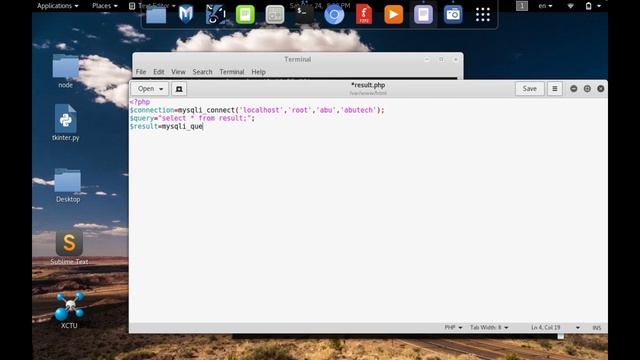This screenshot has height=360, width=640.
Task: Click the $query select line
Action: [x=192, y=118]
